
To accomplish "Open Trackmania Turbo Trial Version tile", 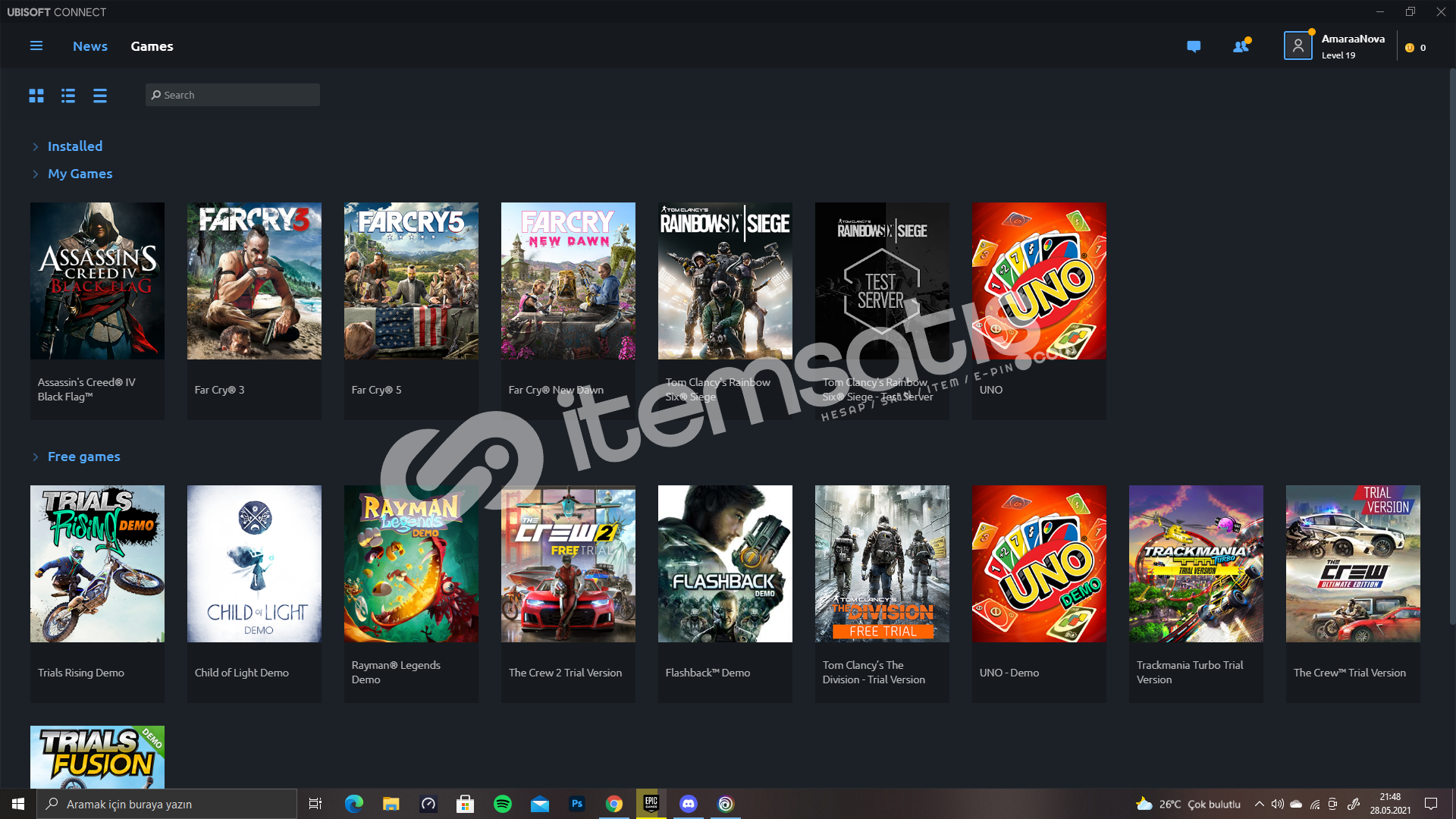I will 1196,564.
